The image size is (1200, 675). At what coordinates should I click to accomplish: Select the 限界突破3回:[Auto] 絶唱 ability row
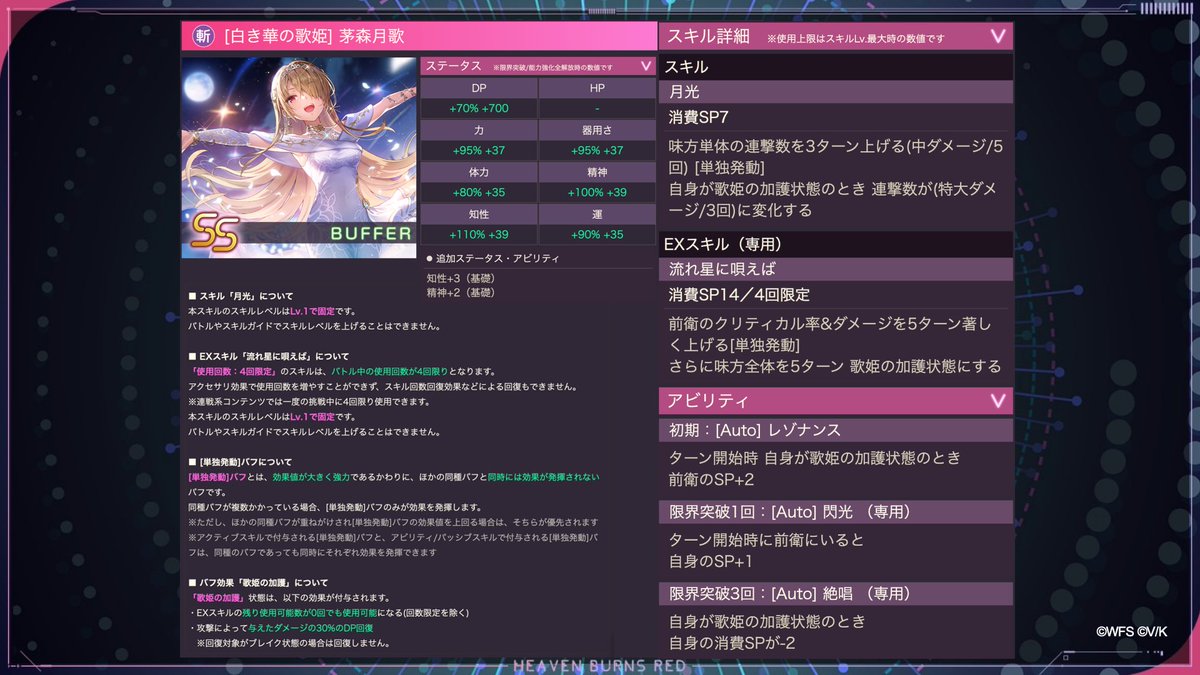pyautogui.click(x=836, y=594)
